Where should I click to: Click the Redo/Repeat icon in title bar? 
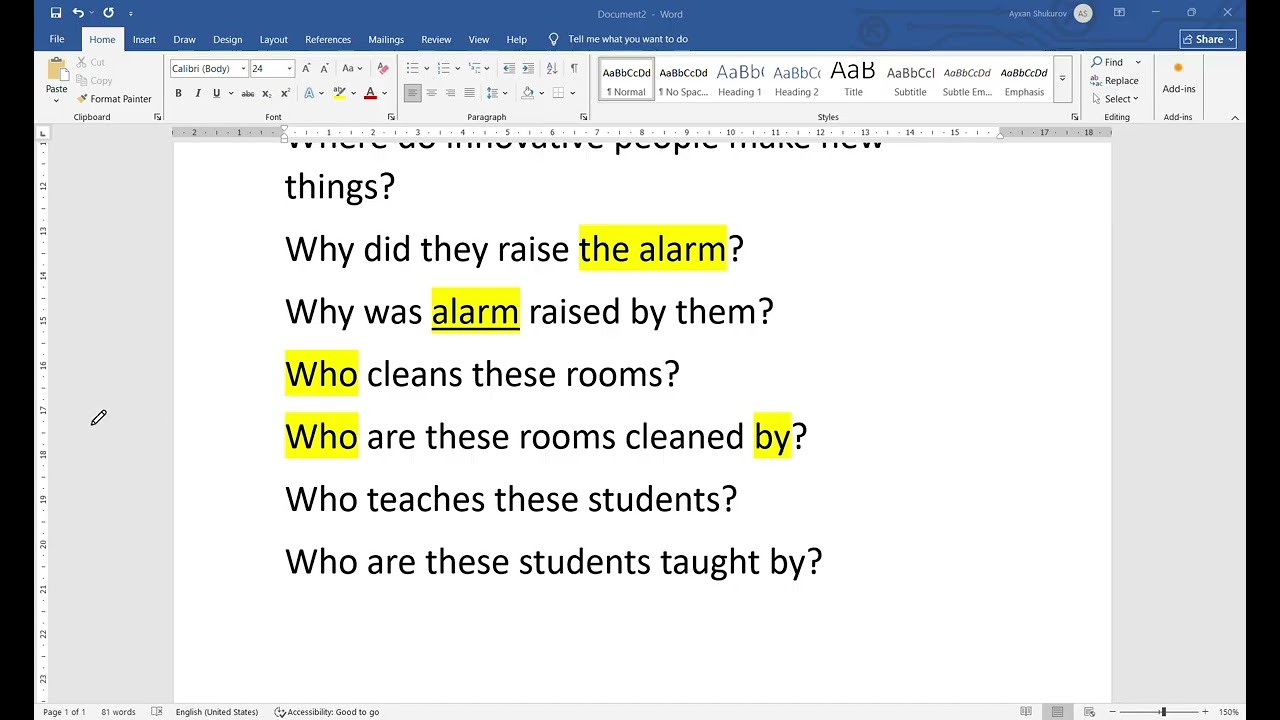pyautogui.click(x=108, y=13)
